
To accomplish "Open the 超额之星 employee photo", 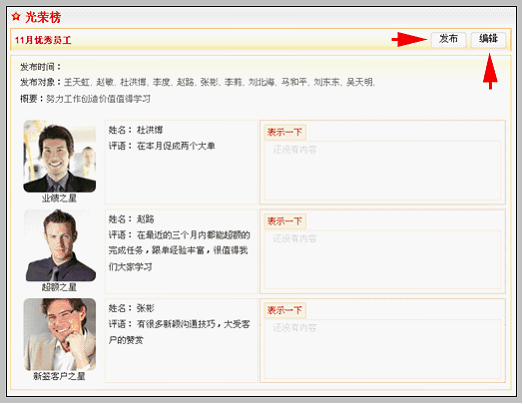I will pyautogui.click(x=60, y=245).
